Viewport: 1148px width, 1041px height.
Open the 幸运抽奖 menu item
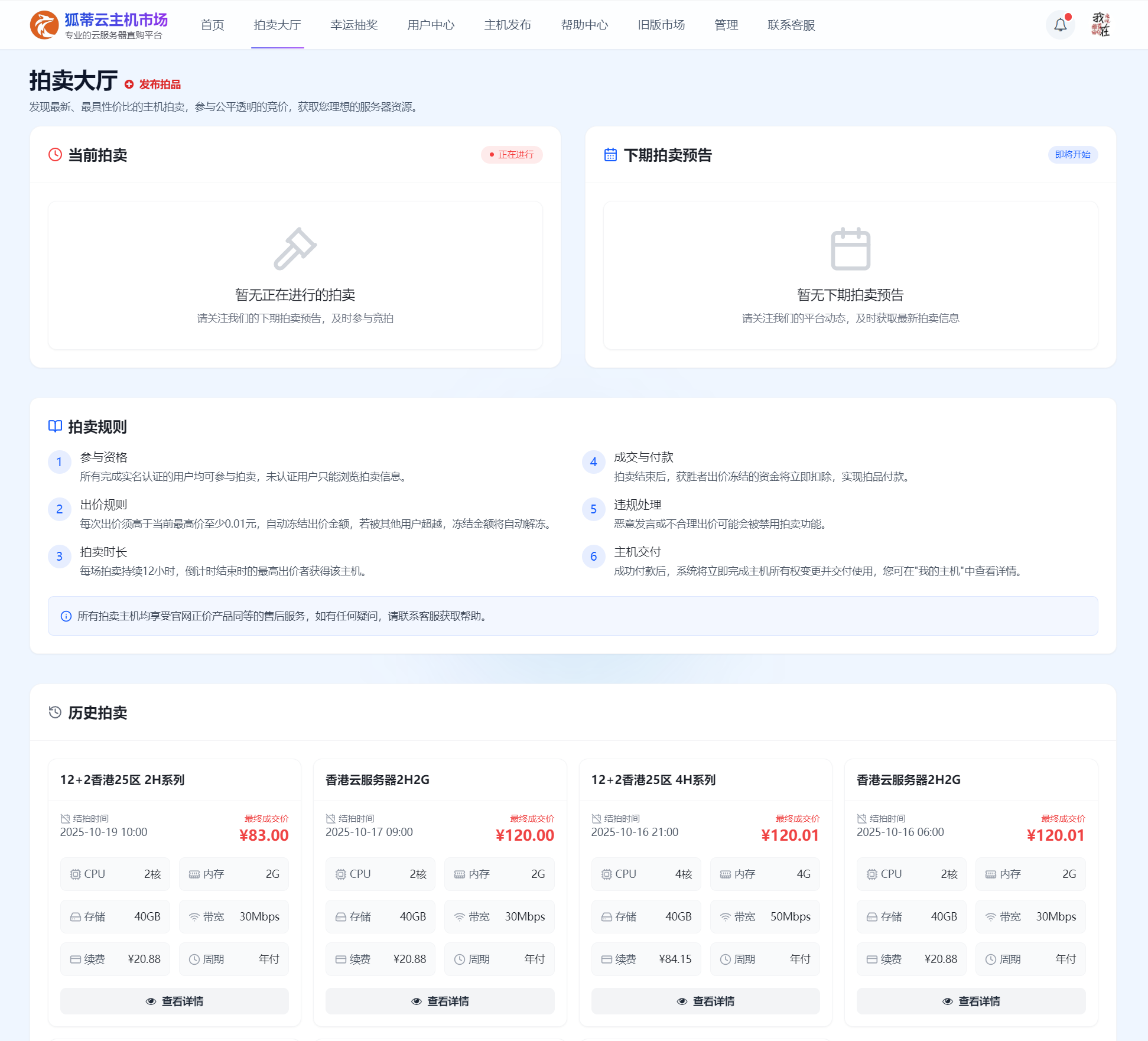click(x=354, y=25)
